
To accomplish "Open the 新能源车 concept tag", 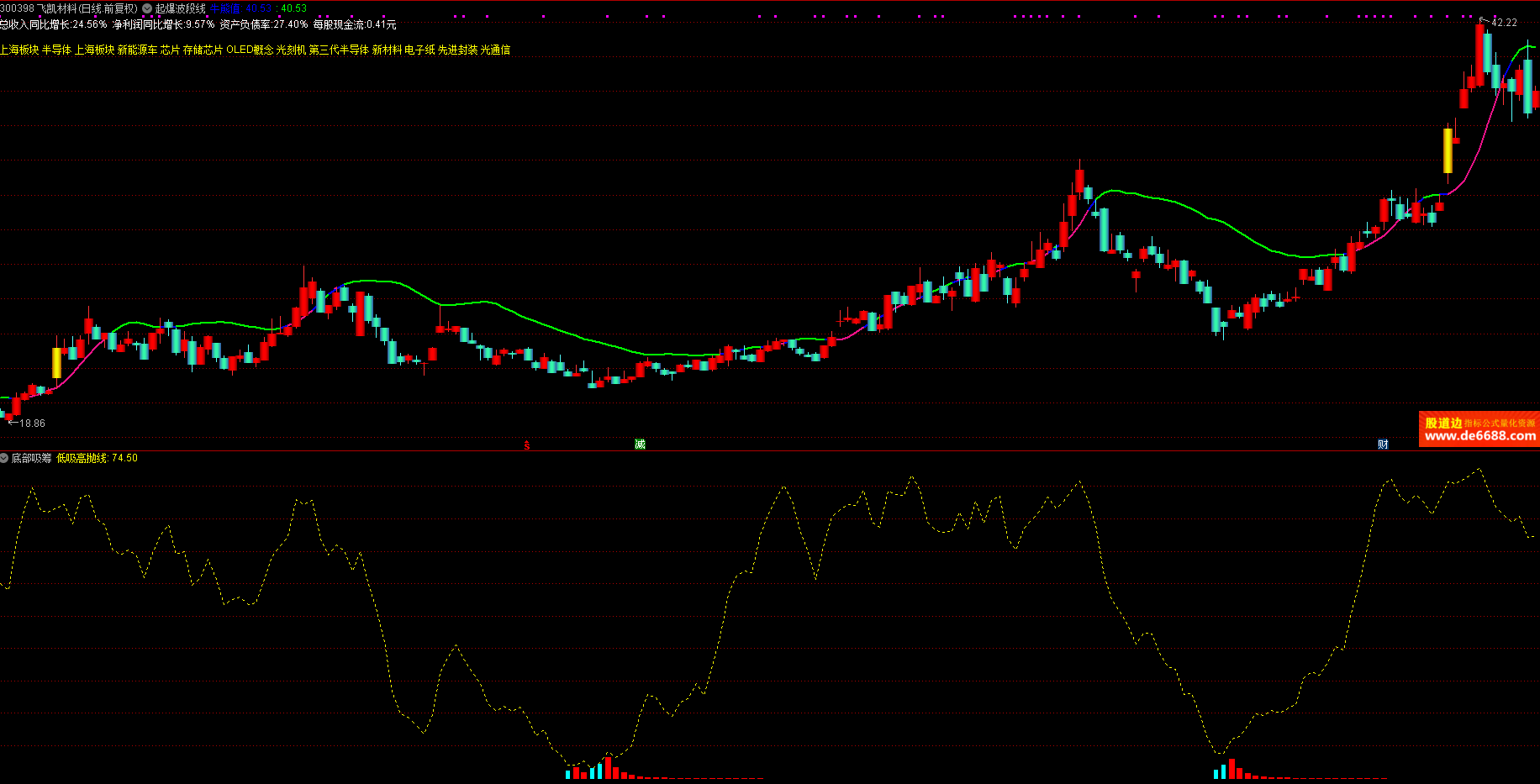I will click(x=137, y=50).
